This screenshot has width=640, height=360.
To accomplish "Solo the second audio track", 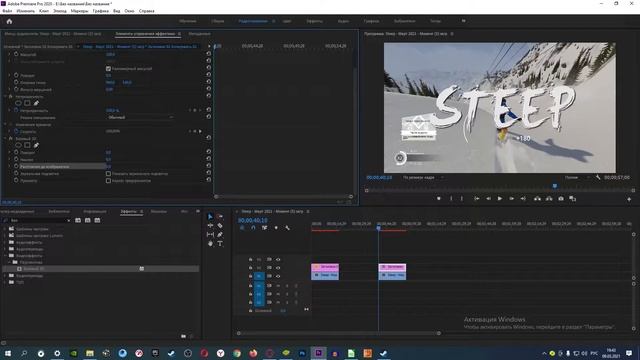I will click(287, 294).
